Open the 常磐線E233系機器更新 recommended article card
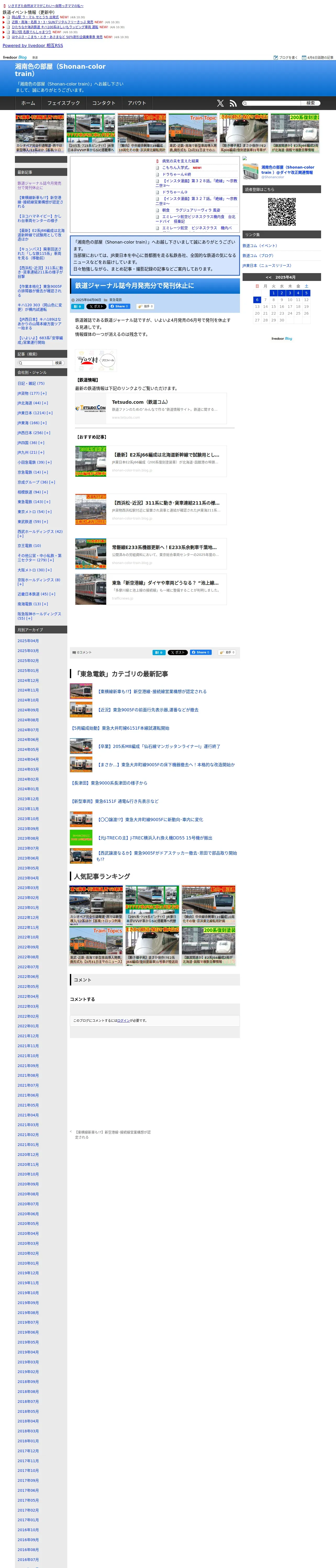This screenshot has width=336, height=1568. [x=151, y=554]
